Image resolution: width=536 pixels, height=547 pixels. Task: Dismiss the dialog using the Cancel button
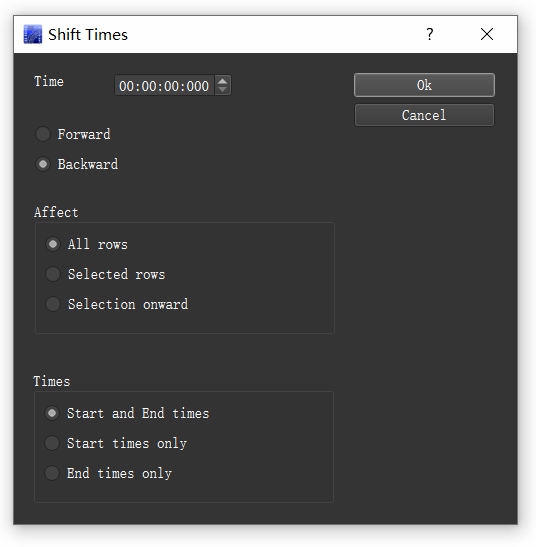point(424,115)
